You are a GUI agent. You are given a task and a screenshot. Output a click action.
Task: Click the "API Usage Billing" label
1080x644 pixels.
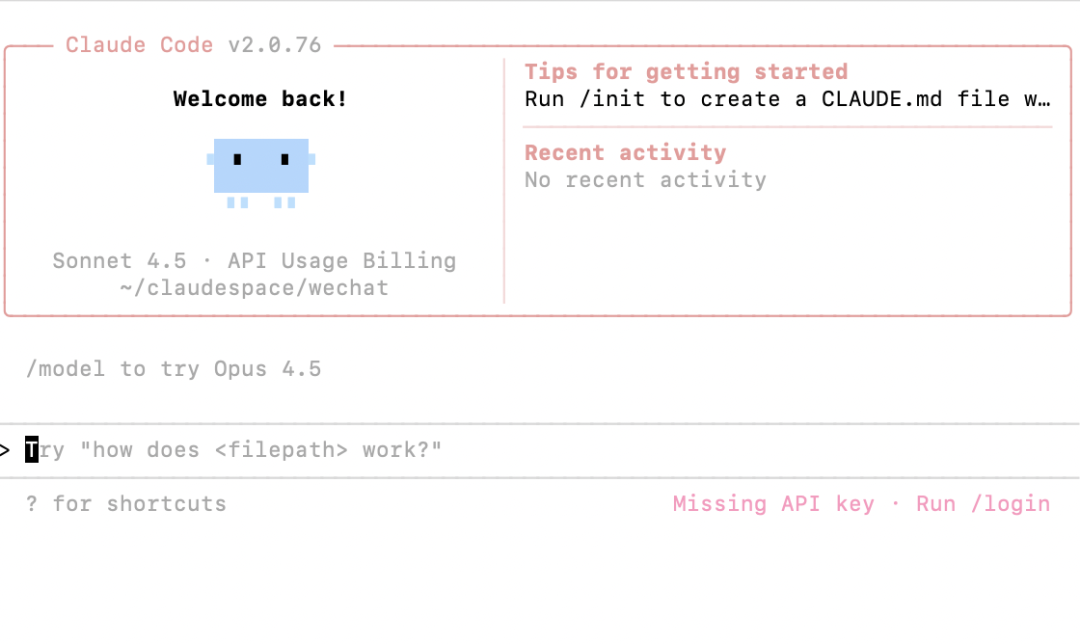(x=341, y=261)
